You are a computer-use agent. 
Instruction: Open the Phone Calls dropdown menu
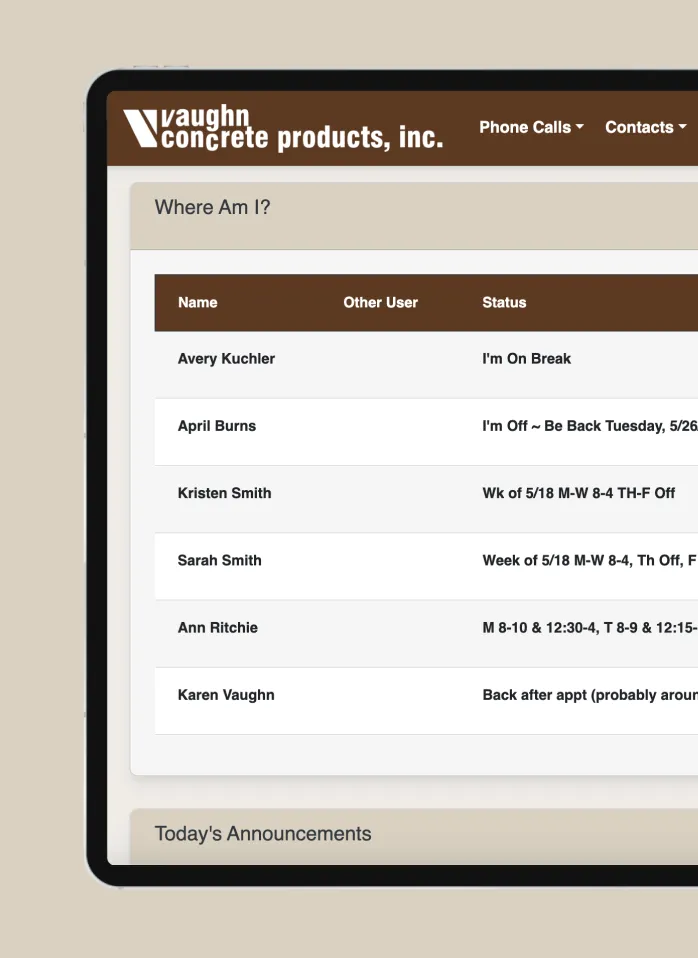pos(531,127)
